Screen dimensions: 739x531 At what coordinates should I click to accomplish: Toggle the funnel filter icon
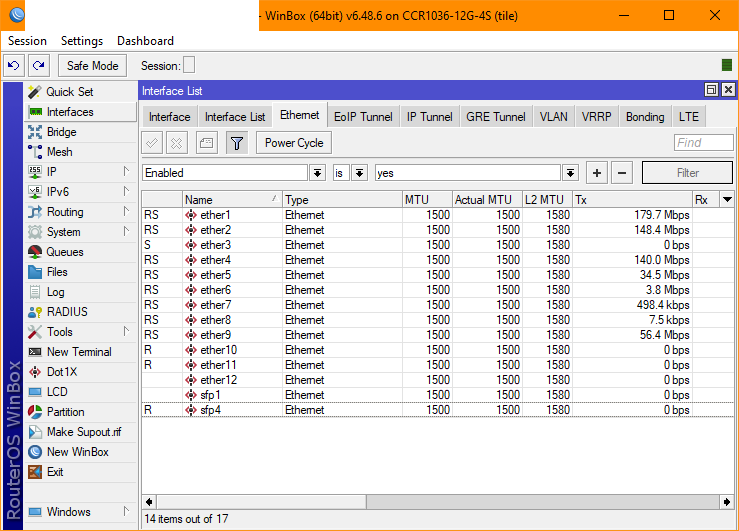point(237,143)
